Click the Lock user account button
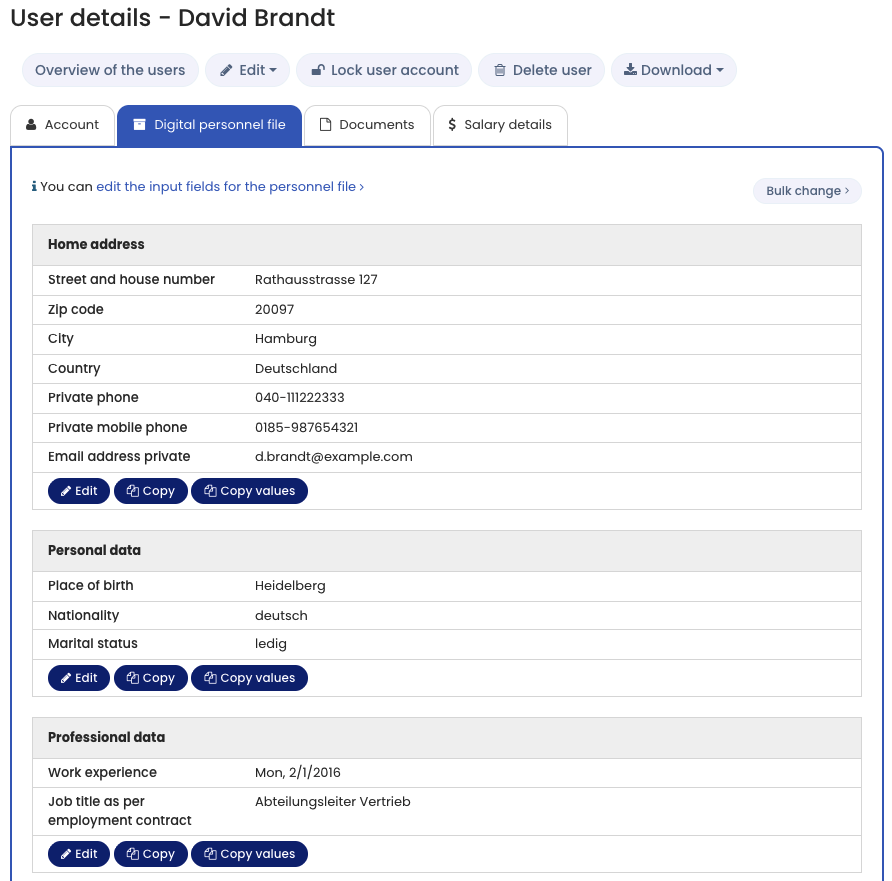892x881 pixels. point(384,70)
